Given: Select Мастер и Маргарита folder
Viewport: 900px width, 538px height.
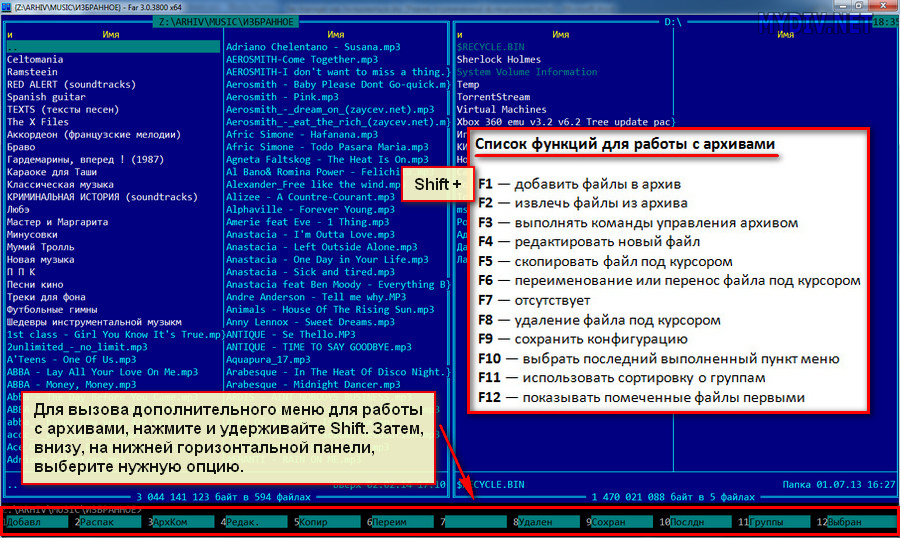Looking at the screenshot, I should click(57, 222).
